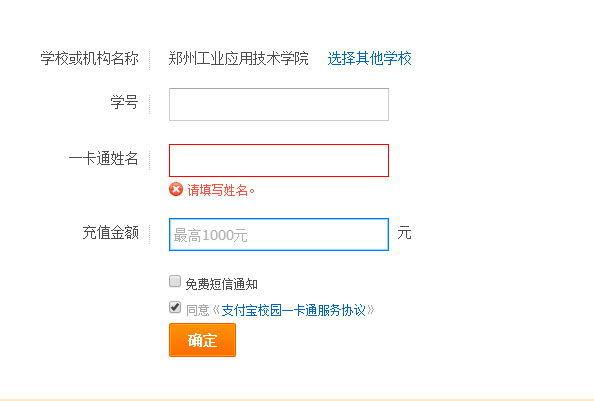Enable the 免费短信通知 checkbox

coord(175,281)
